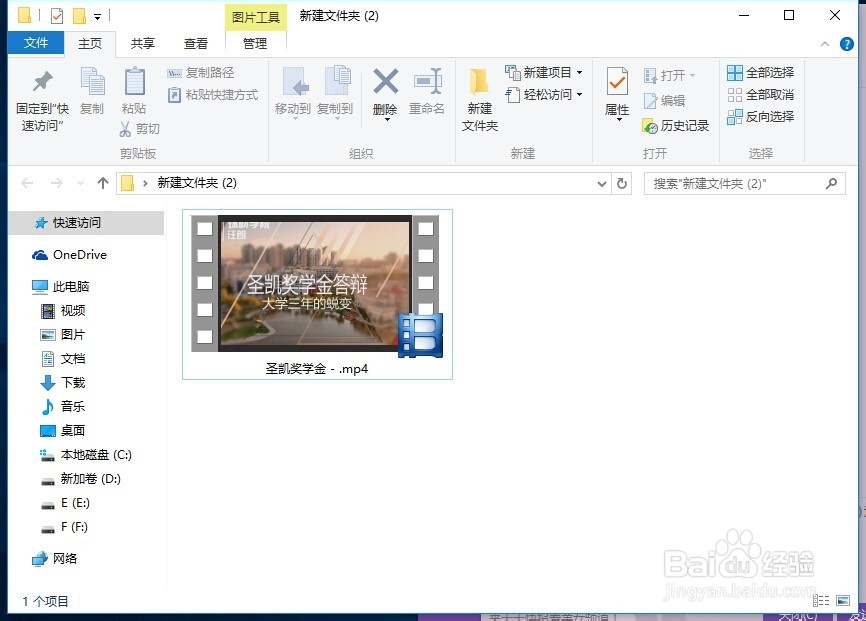Open the Downloads (下载) folder

[63, 382]
